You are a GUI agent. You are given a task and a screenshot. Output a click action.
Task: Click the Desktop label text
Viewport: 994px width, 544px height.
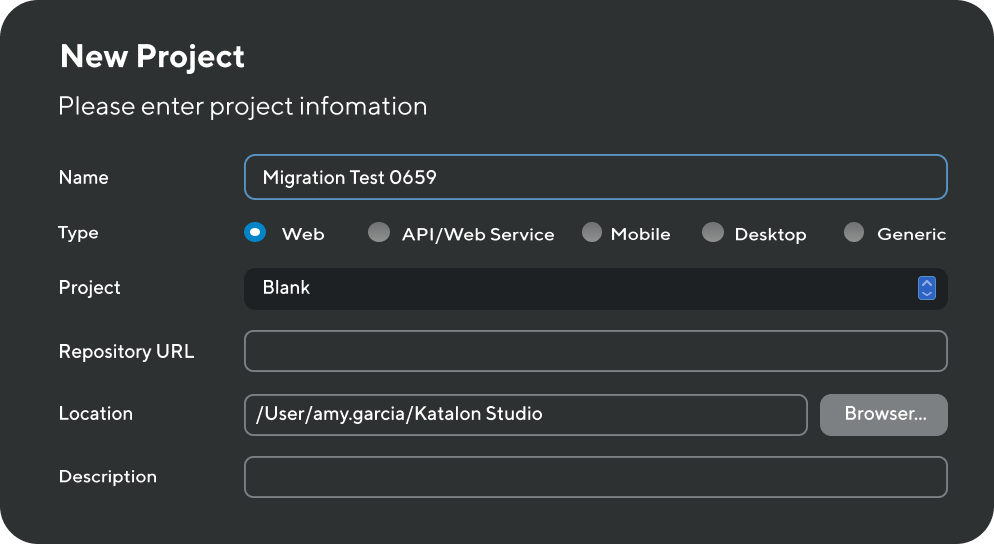(770, 235)
